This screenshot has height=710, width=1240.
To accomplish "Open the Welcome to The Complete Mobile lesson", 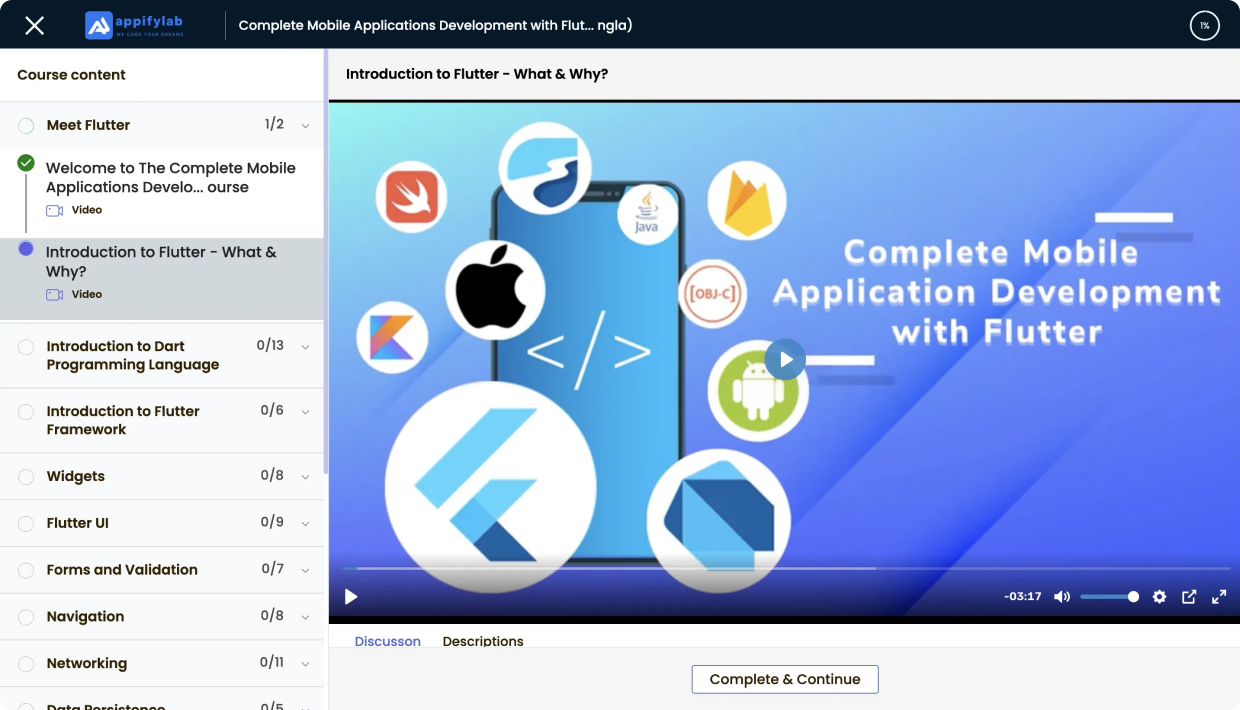I will [x=170, y=178].
